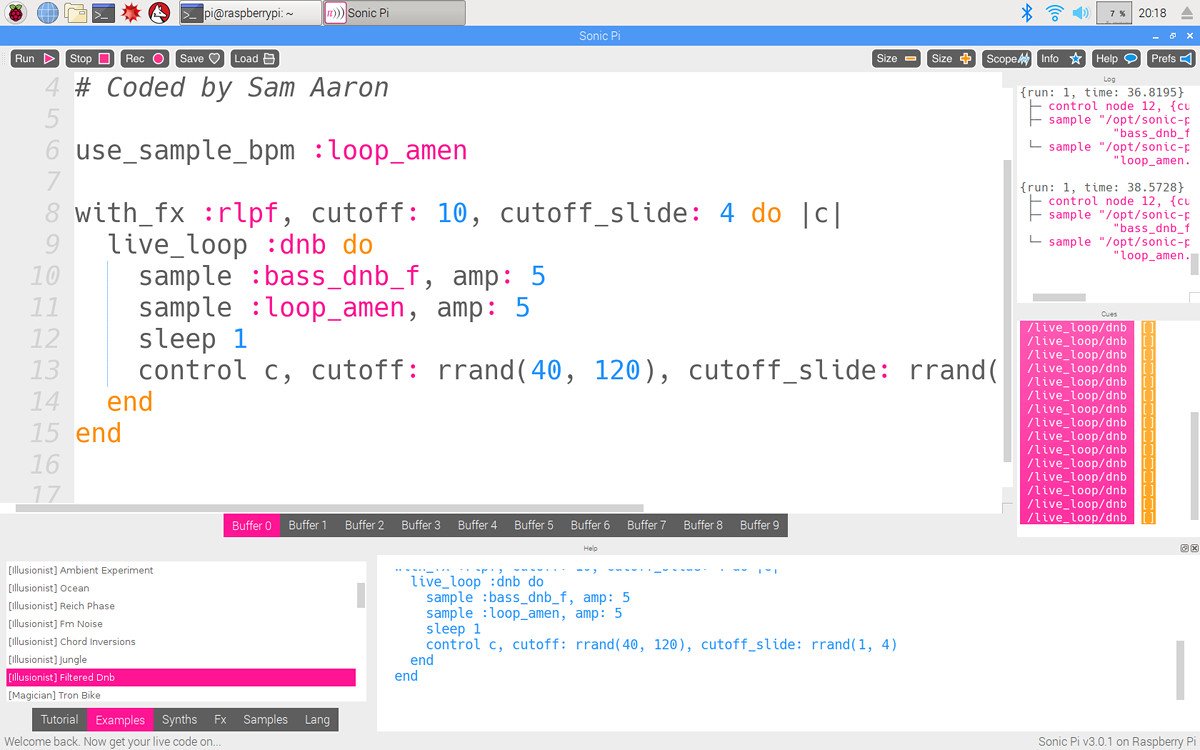Click the help content vertical scrollbar
Screen dimensions: 1200x750
[x=1181, y=670]
